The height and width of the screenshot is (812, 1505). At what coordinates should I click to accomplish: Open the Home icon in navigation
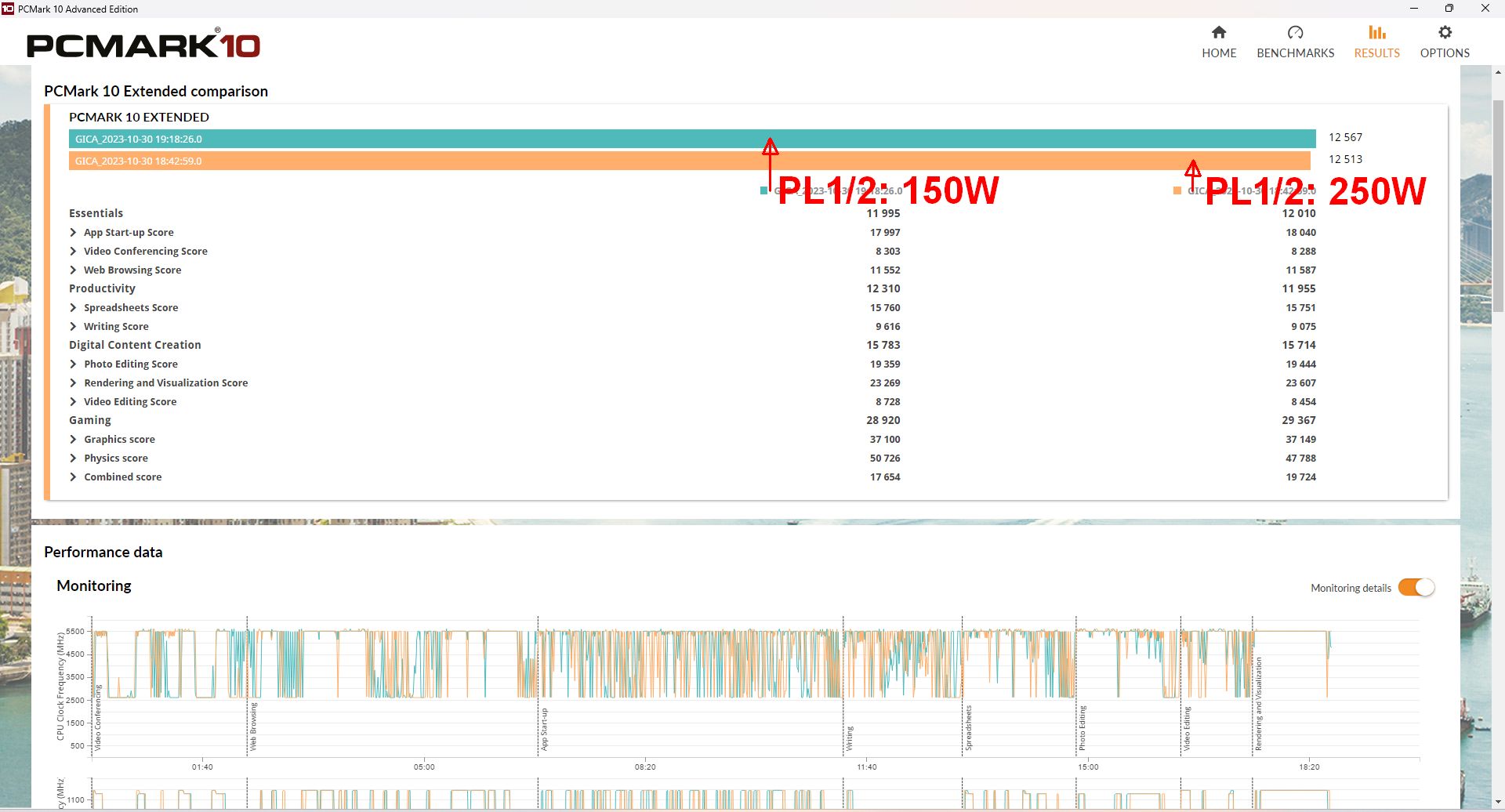coord(1219,32)
